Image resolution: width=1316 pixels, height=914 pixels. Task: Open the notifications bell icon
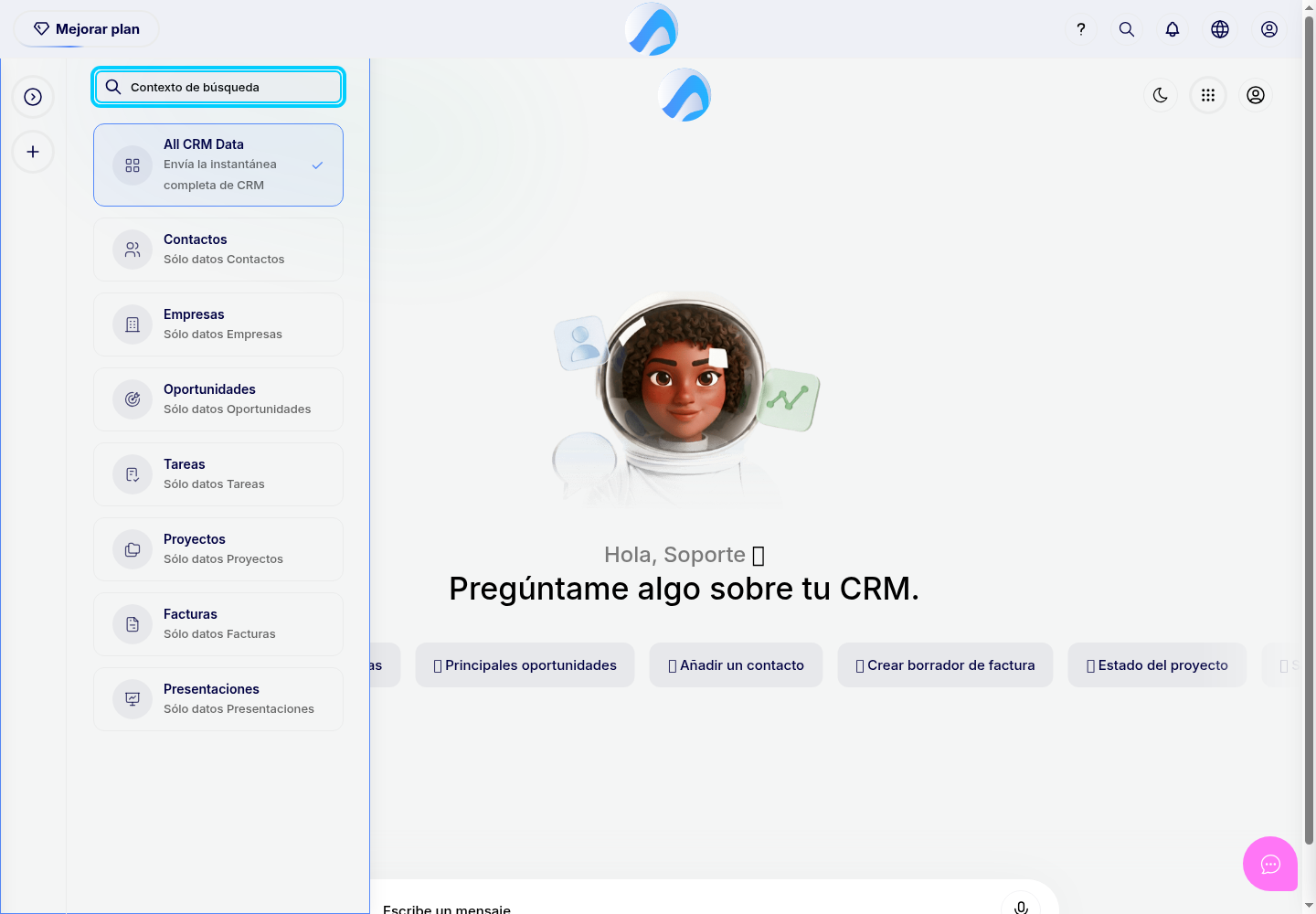(x=1173, y=29)
